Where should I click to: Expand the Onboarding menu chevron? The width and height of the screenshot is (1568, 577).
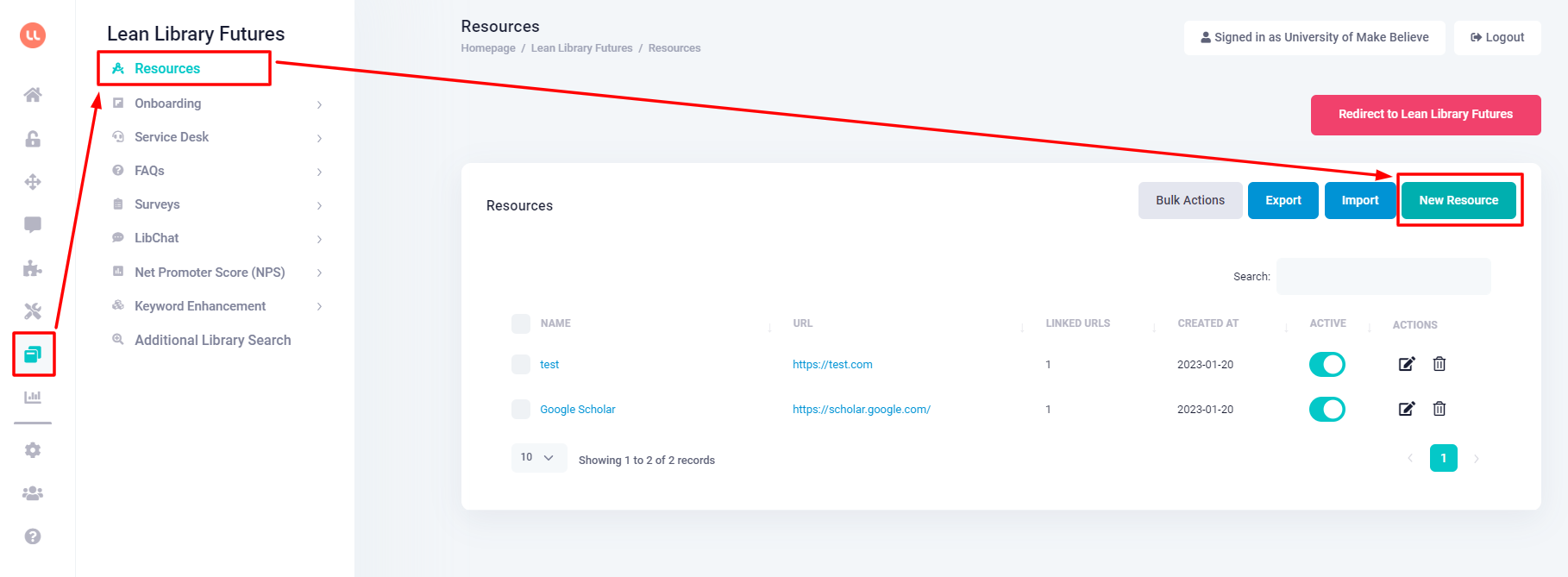(319, 104)
